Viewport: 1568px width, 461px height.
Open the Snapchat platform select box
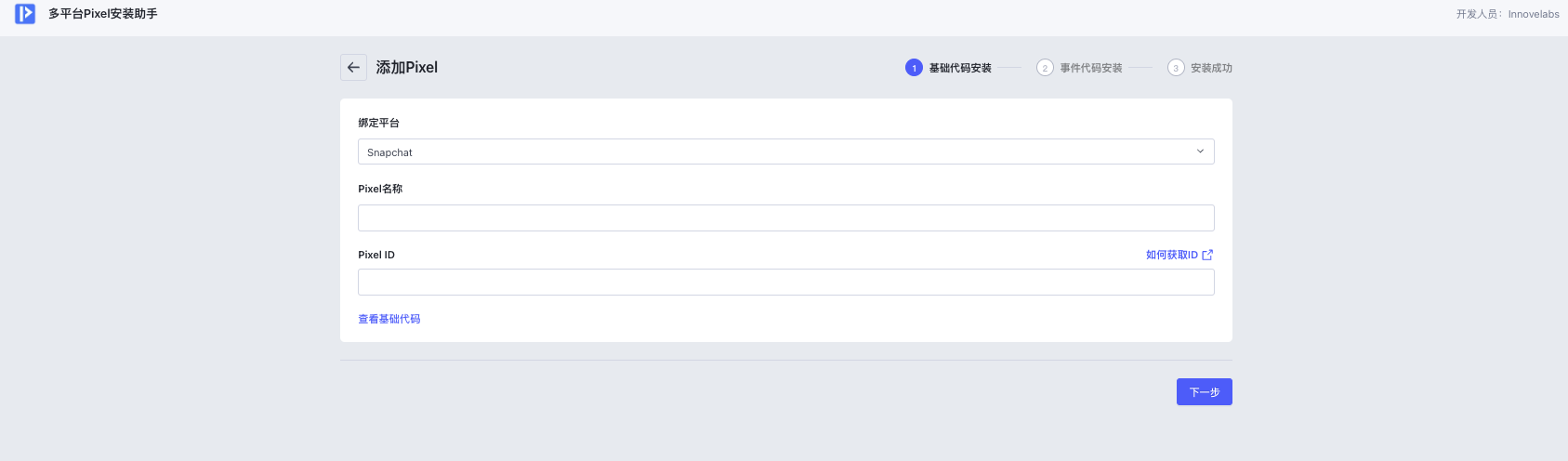click(x=785, y=151)
